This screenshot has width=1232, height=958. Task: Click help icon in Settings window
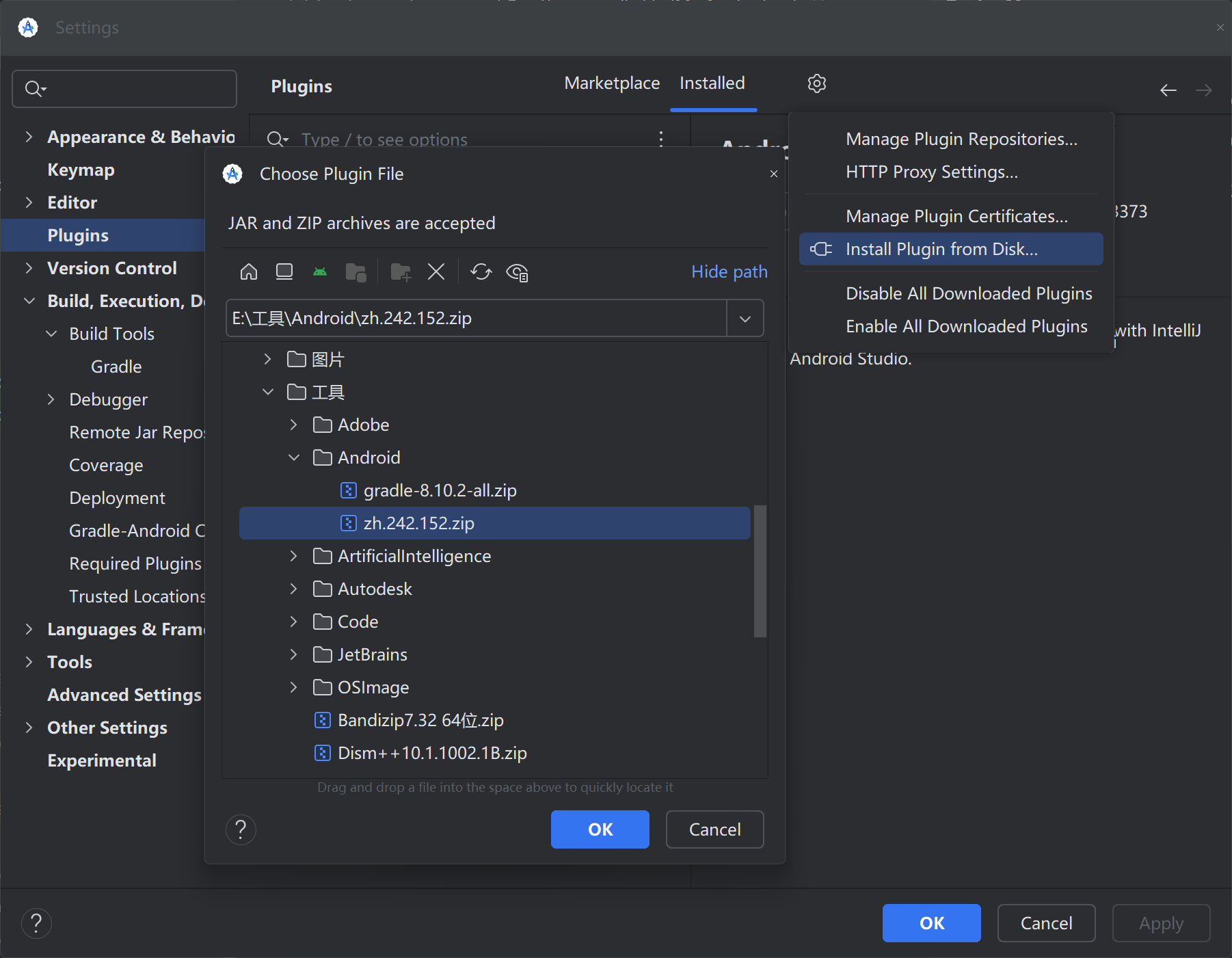(36, 923)
